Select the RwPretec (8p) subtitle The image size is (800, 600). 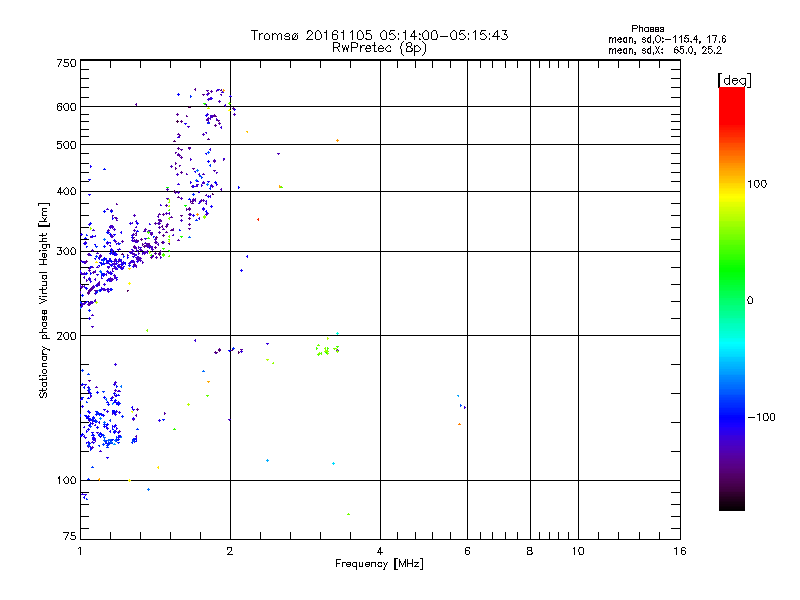point(380,47)
